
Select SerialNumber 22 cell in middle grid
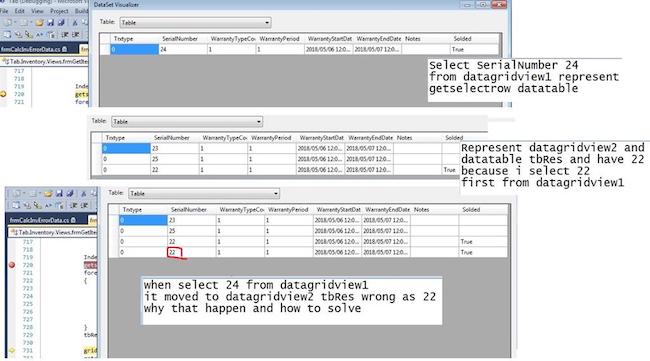point(175,170)
